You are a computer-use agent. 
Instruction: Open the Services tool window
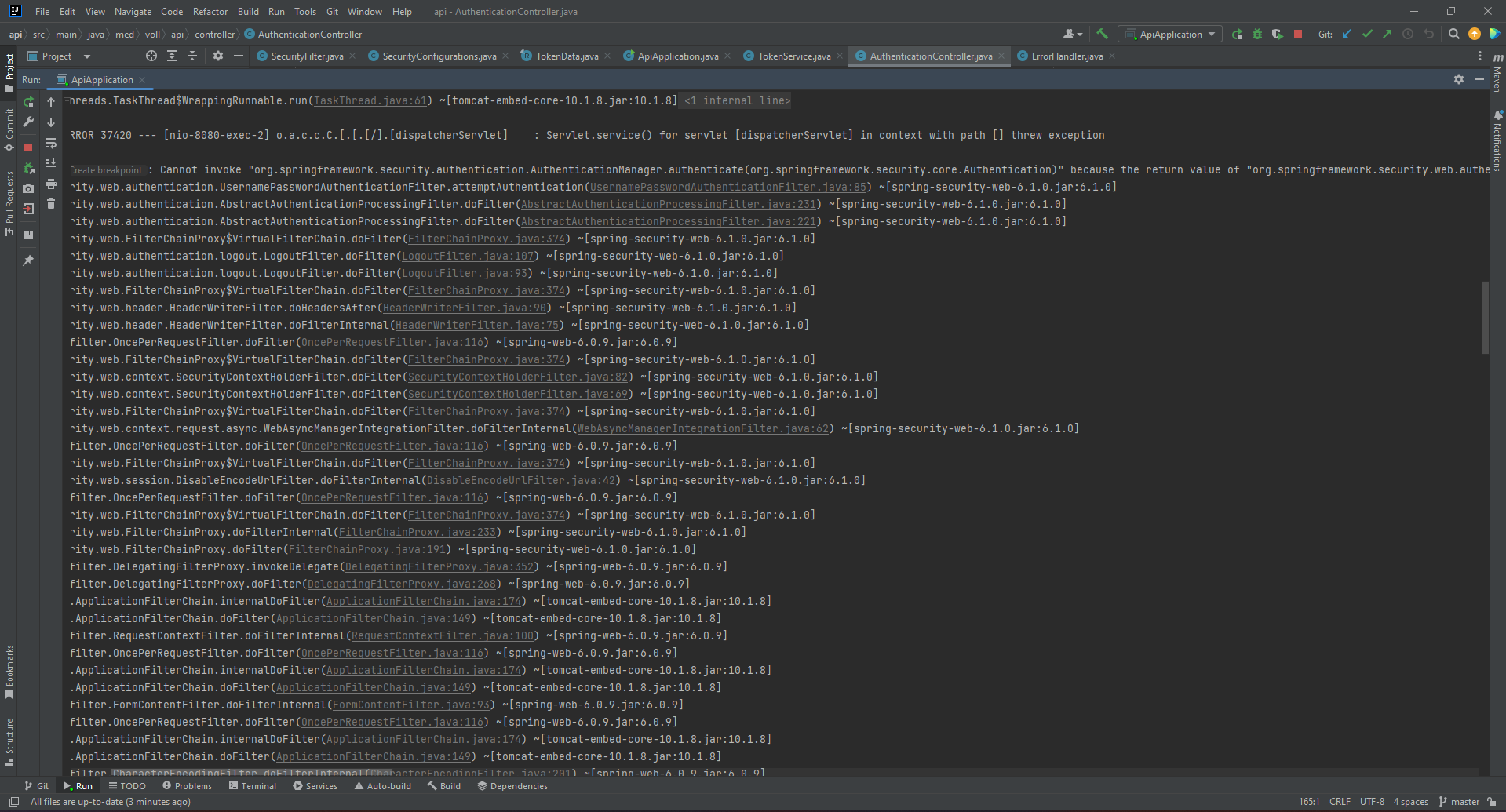click(315, 786)
